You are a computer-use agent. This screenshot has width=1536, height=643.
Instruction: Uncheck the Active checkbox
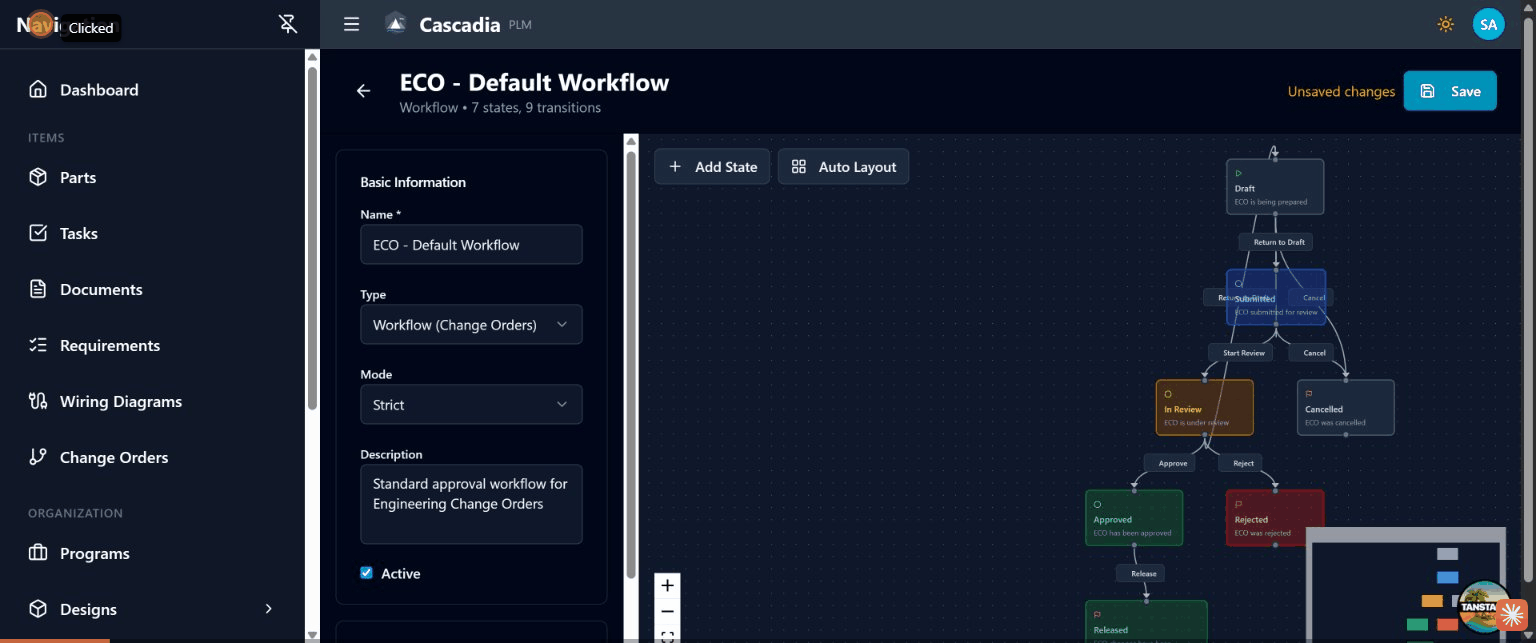coord(366,573)
